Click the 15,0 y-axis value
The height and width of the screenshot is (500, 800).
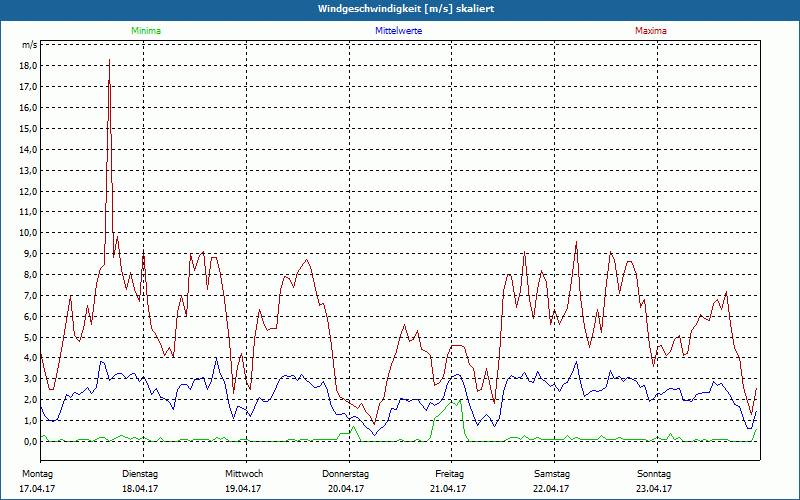28,129
